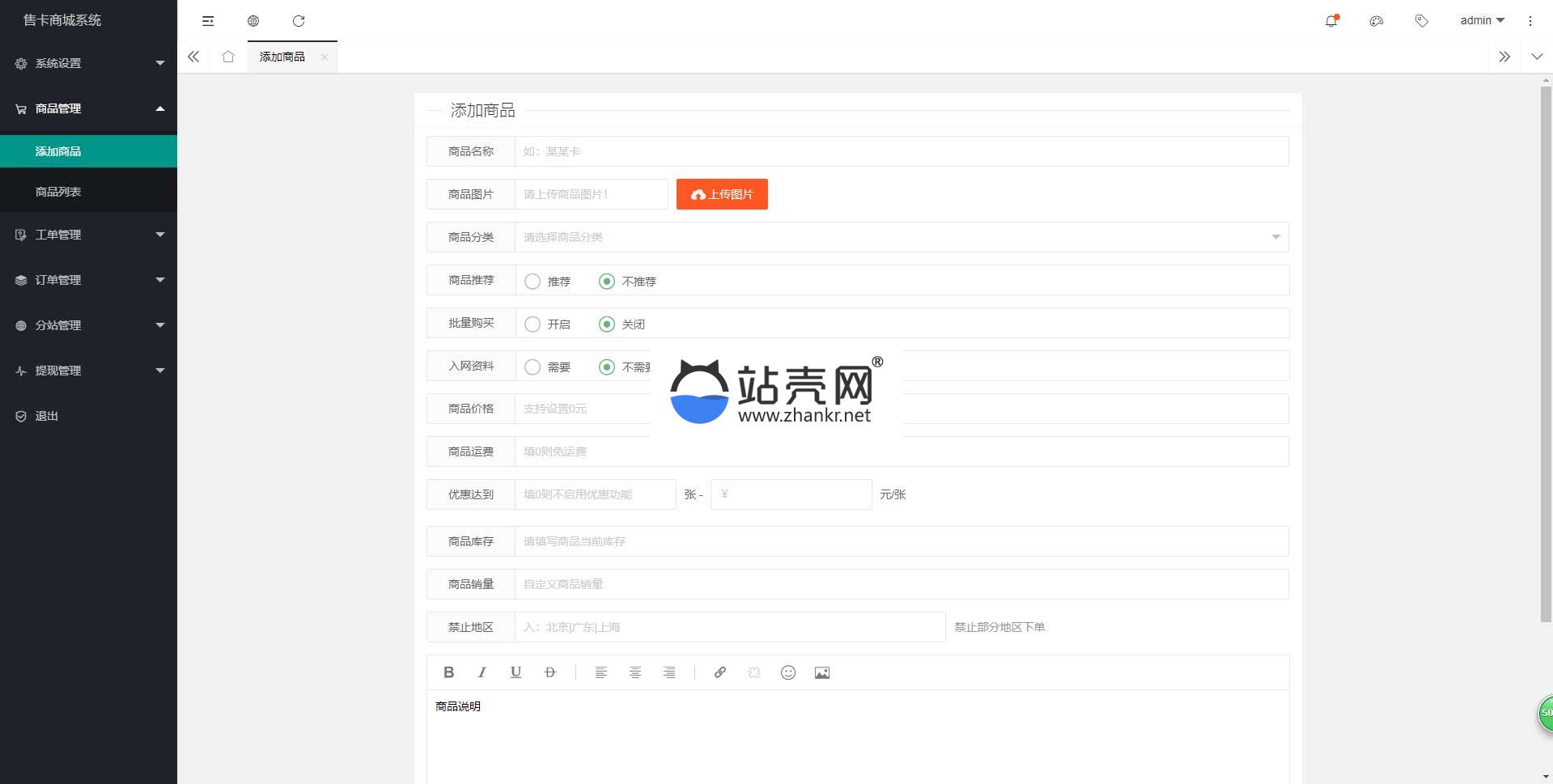Viewport: 1553px width, 784px height.
Task: Select 需要 for 入网资料
Action: (x=533, y=367)
